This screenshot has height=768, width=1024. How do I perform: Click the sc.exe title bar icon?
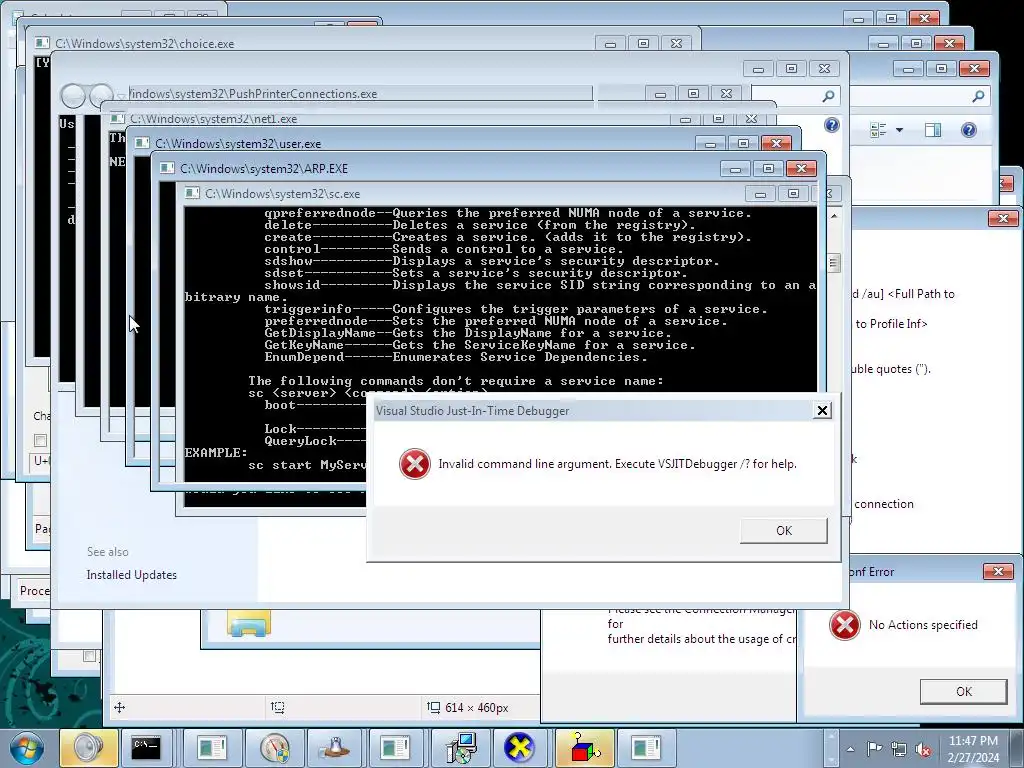(x=192, y=193)
